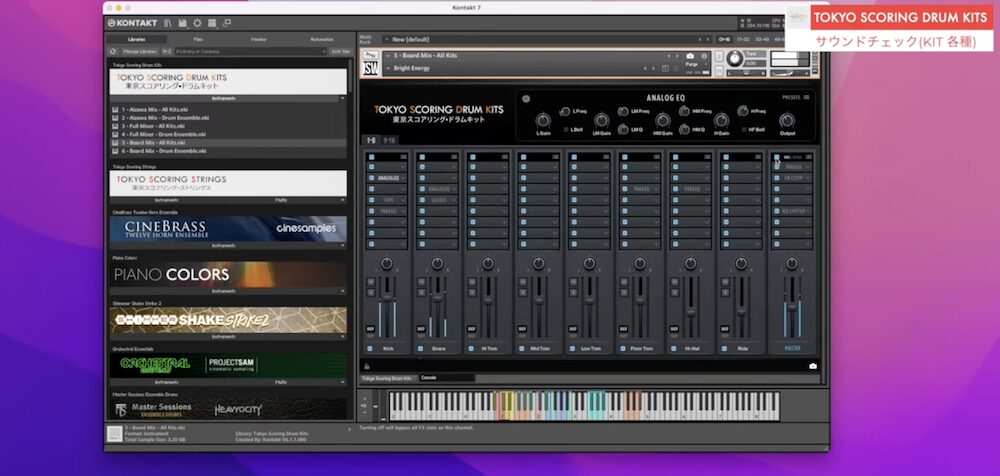Switch to the Automation tab
Image resolution: width=1000 pixels, height=476 pixels.
point(321,40)
